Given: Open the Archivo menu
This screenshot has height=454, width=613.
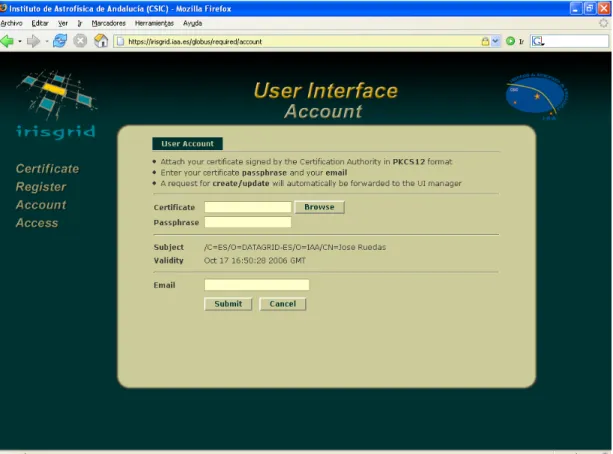Looking at the screenshot, I should coord(11,23).
